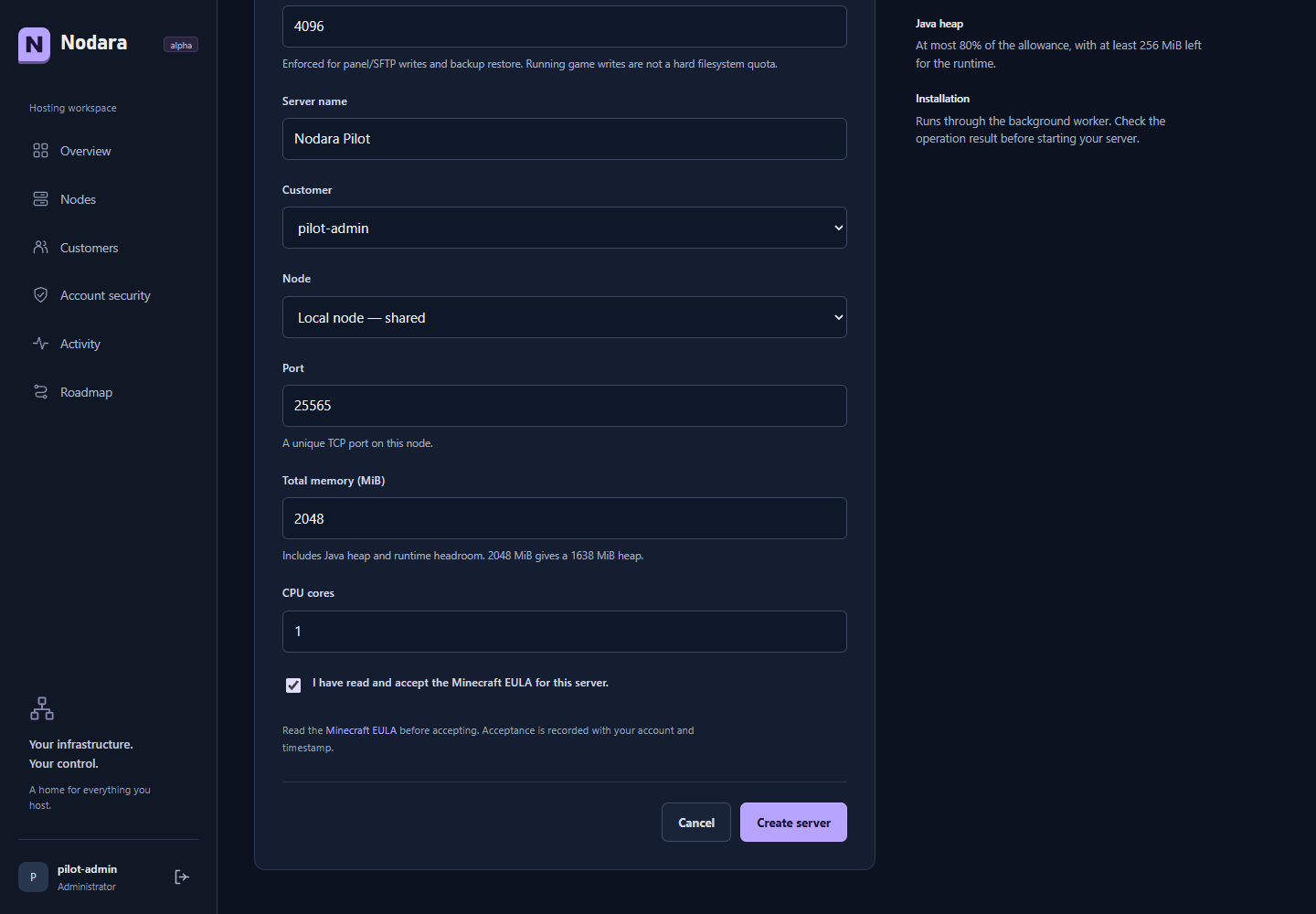Focus the Total memory field showing 2048
This screenshot has width=1316, height=914.
pos(565,518)
